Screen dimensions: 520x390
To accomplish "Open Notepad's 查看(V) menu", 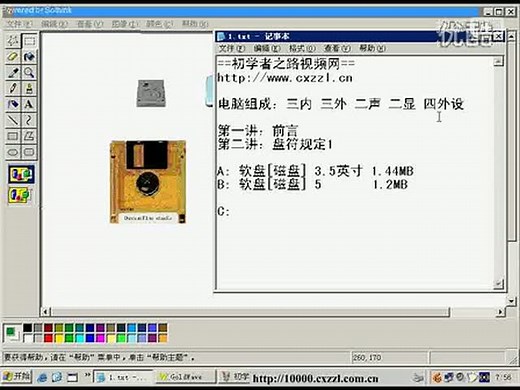I will coord(337,48).
